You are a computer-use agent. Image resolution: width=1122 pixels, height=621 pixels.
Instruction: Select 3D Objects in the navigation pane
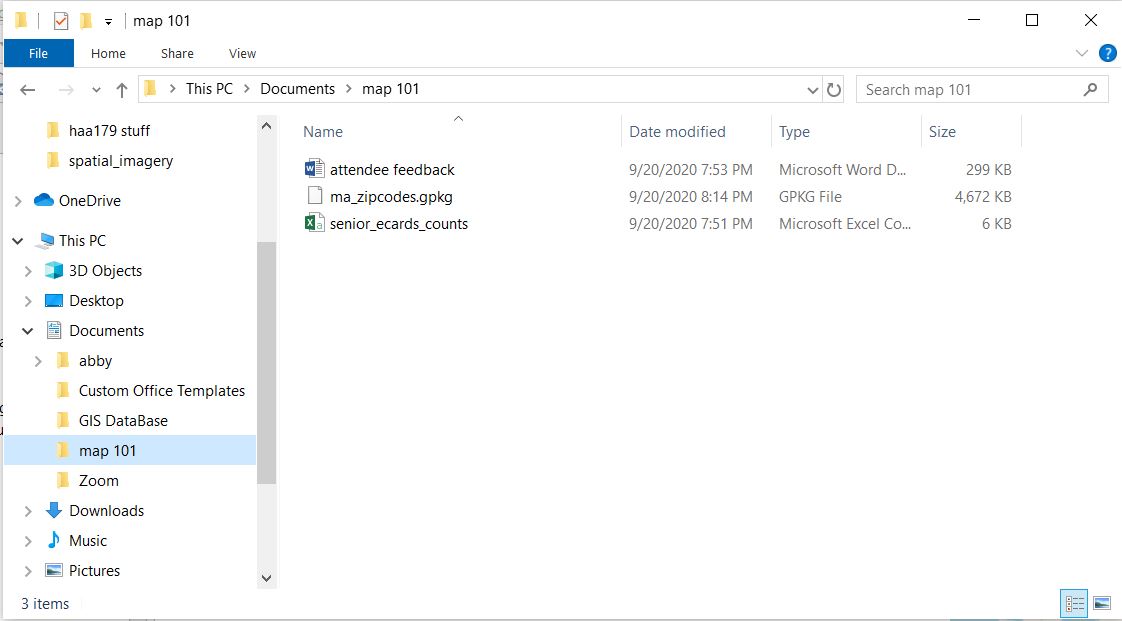coord(105,270)
